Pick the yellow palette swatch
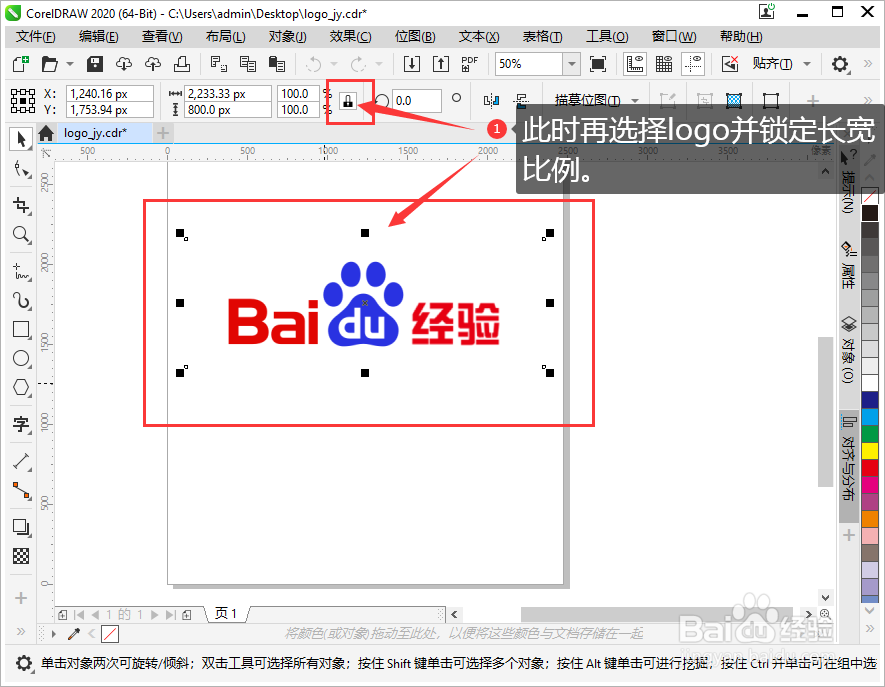 click(x=870, y=451)
